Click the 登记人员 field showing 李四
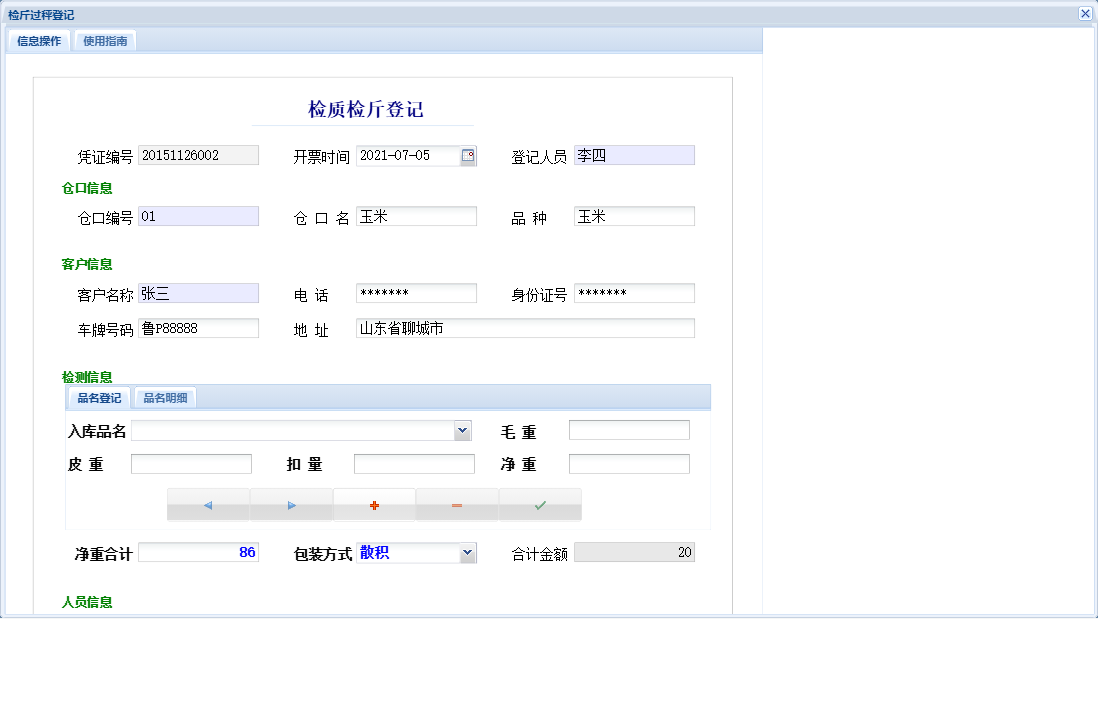1098x707 pixels. 634,155
